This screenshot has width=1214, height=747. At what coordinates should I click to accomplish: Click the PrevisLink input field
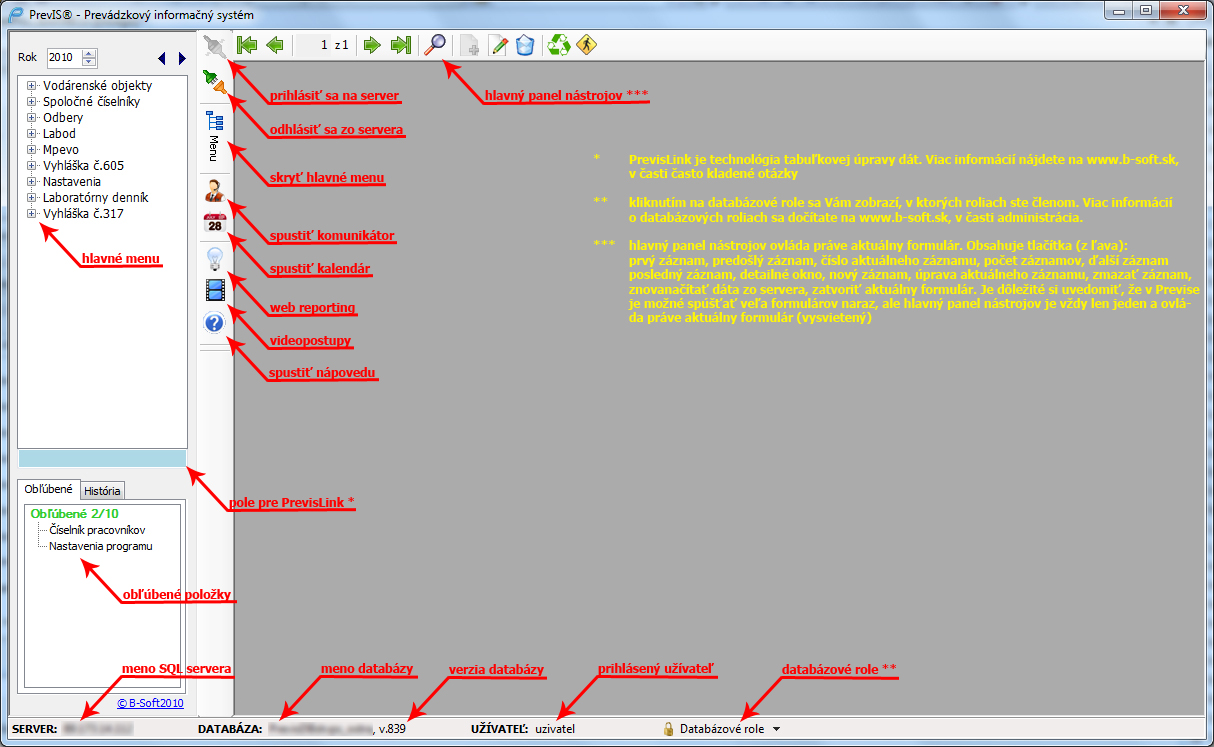click(102, 458)
